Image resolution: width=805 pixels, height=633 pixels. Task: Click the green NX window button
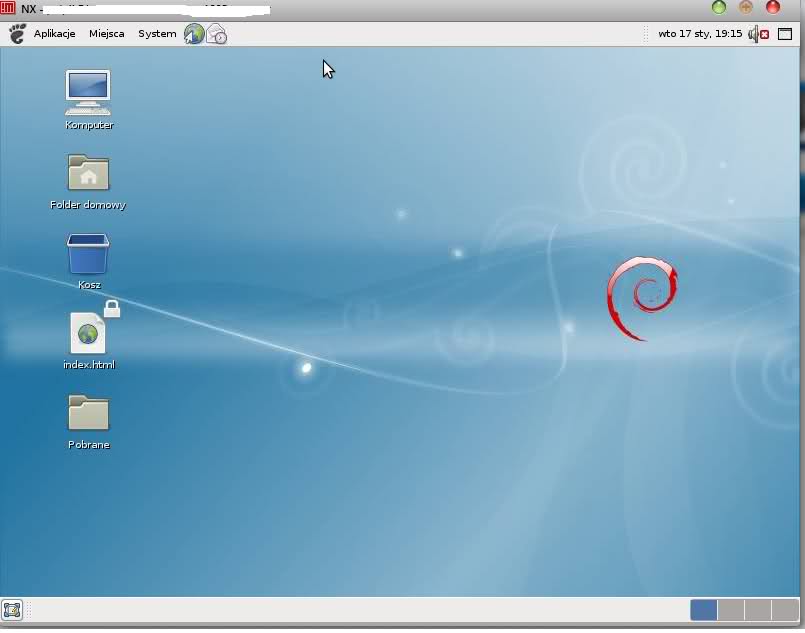pos(719,7)
